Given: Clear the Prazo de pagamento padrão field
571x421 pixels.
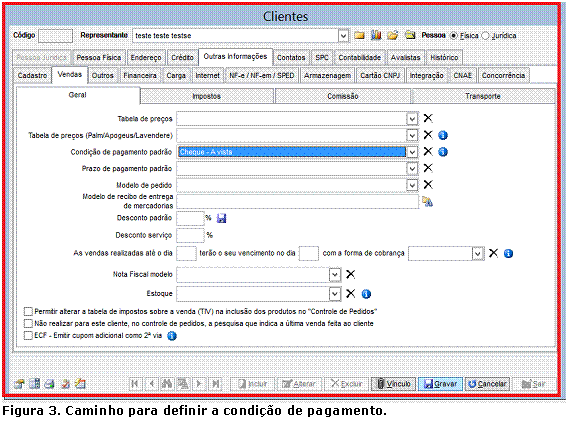Looking at the screenshot, I should tap(428, 168).
